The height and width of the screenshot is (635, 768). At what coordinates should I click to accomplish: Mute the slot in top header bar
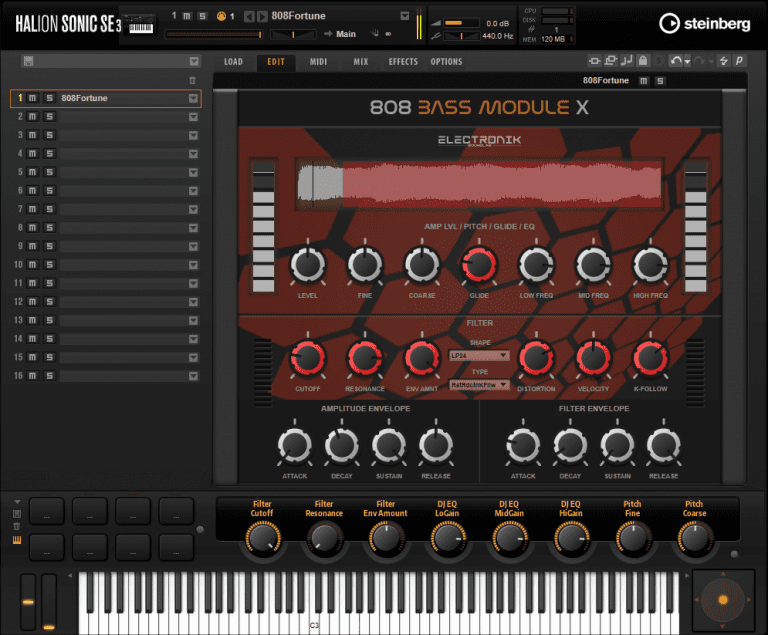(x=187, y=16)
